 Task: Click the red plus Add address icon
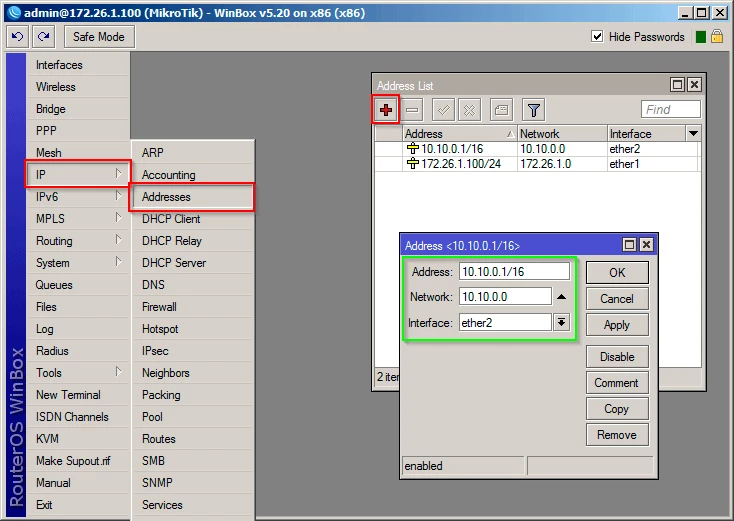click(x=386, y=109)
